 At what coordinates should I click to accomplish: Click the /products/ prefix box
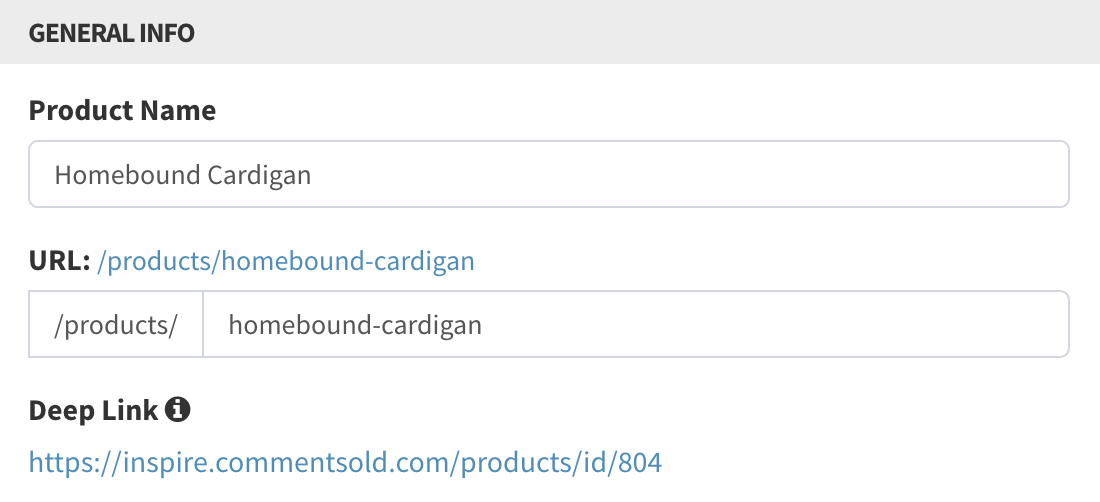[x=116, y=324]
